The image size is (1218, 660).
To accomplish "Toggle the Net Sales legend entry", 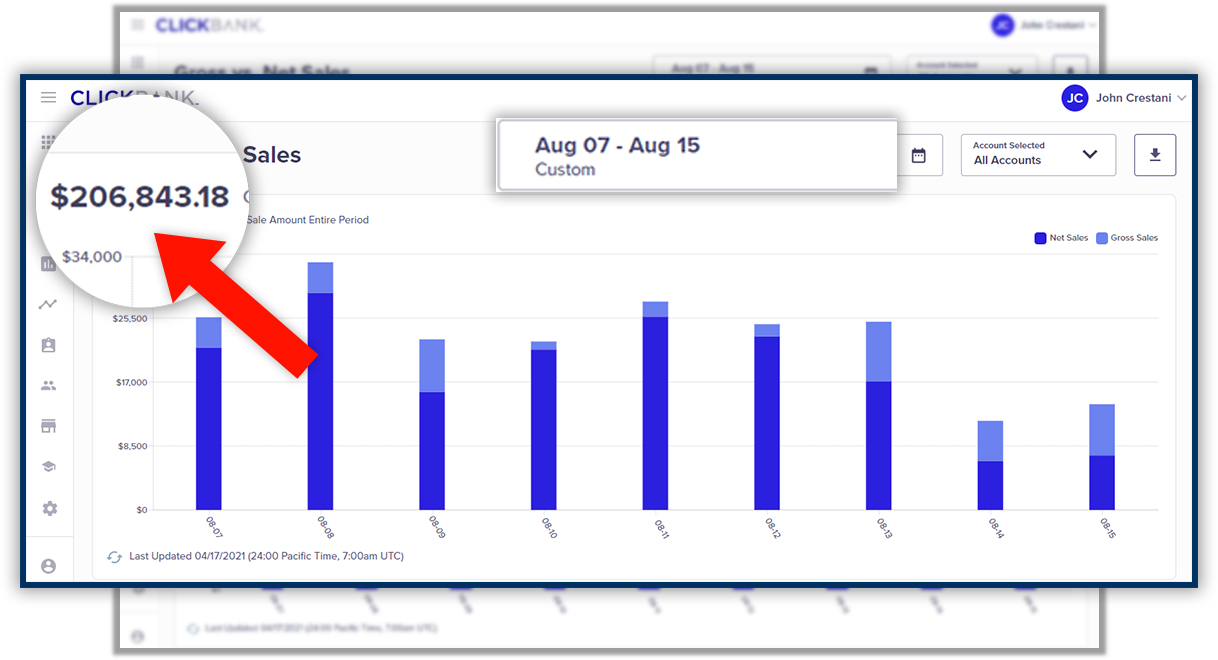I will 1061,238.
